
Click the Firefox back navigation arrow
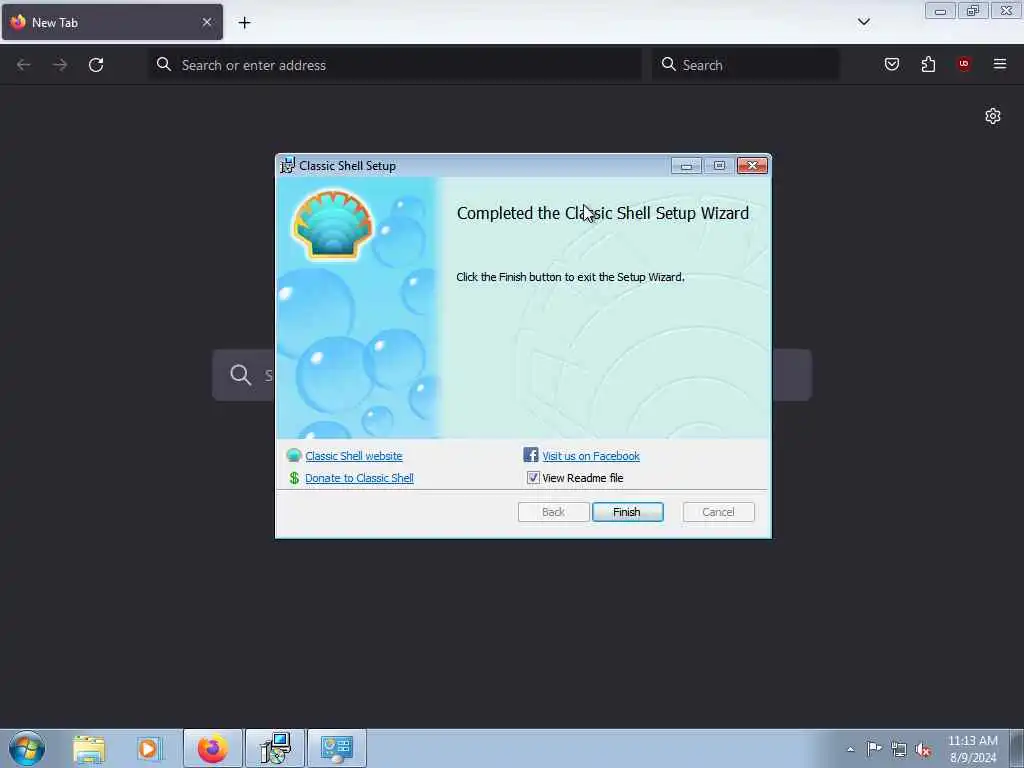[x=24, y=65]
